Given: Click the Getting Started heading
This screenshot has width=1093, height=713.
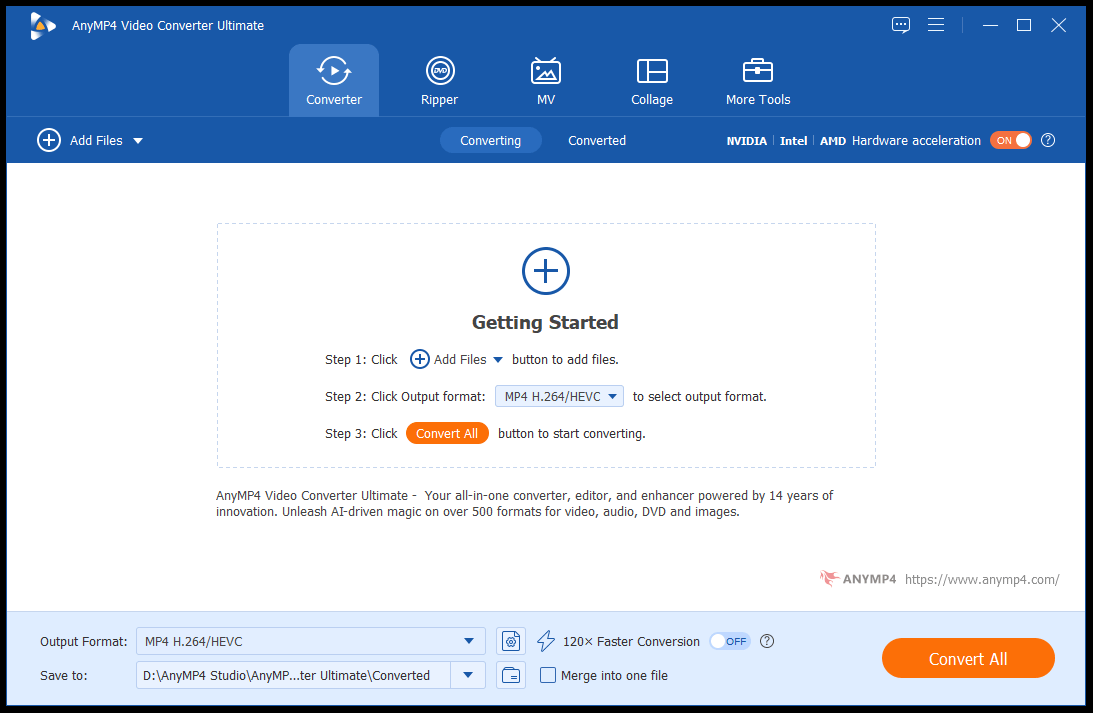Looking at the screenshot, I should (545, 322).
